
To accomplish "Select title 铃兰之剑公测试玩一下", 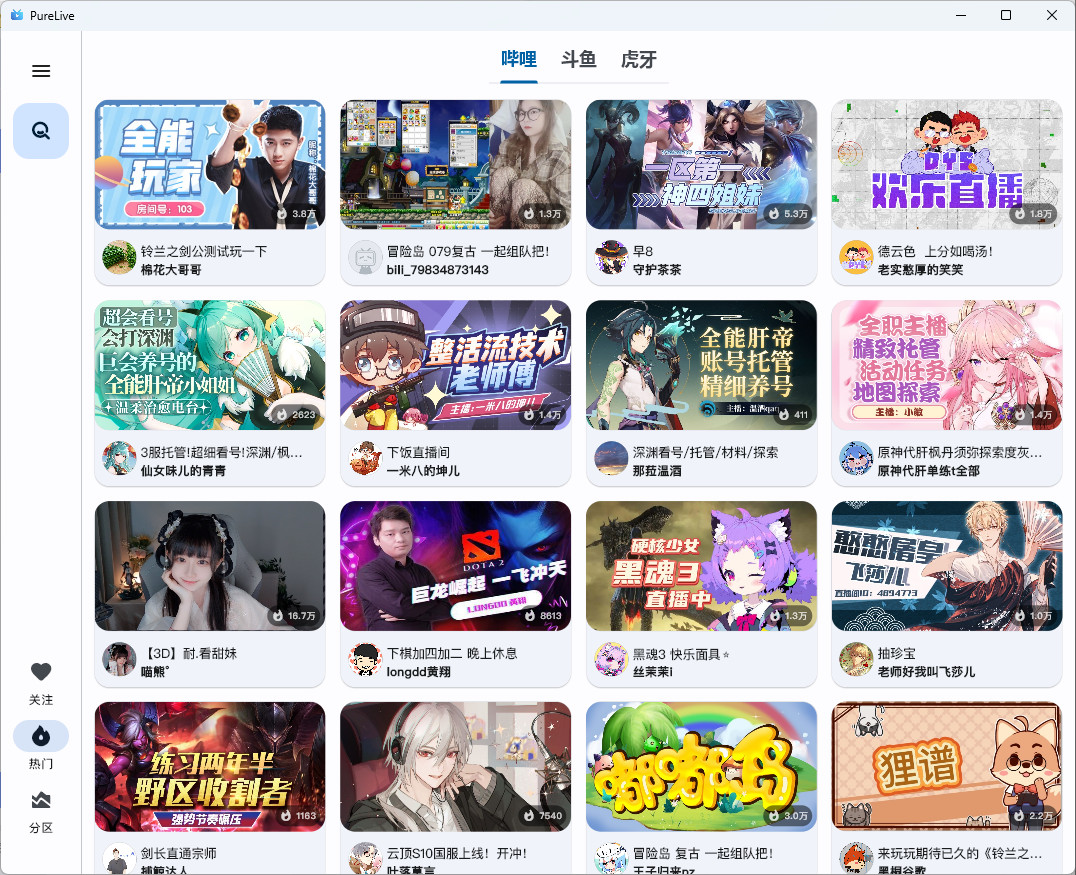I will click(204, 251).
